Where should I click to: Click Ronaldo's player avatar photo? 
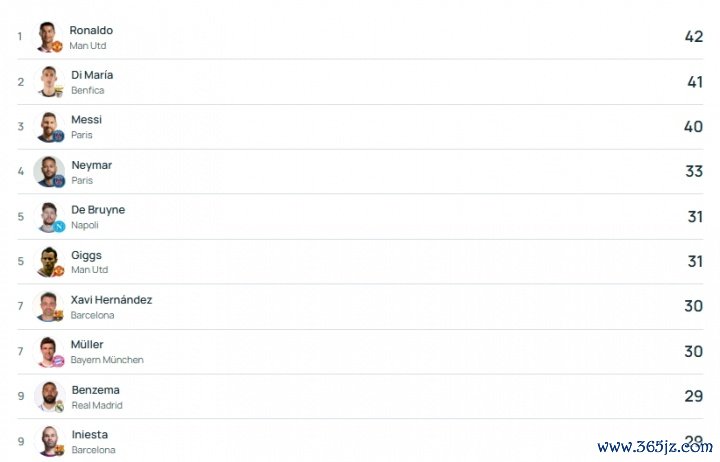[x=48, y=36]
